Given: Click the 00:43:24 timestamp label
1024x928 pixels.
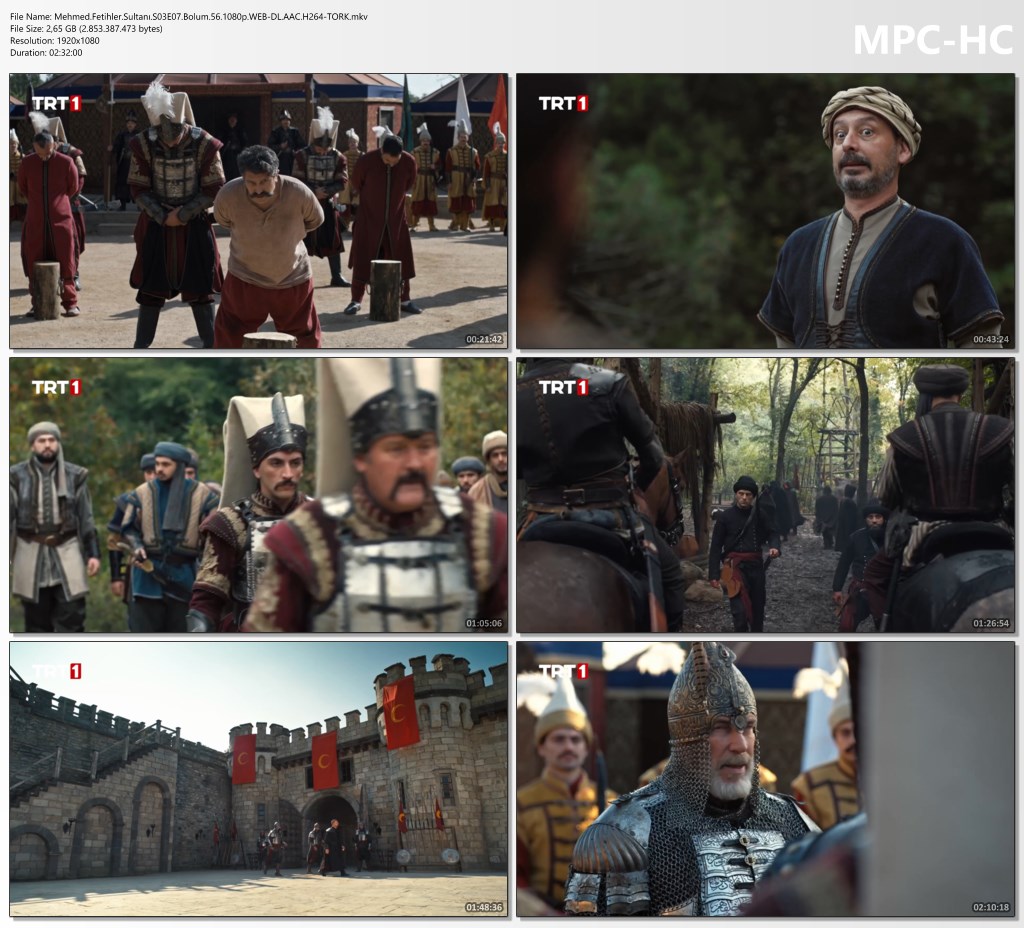Looking at the screenshot, I should point(991,340).
